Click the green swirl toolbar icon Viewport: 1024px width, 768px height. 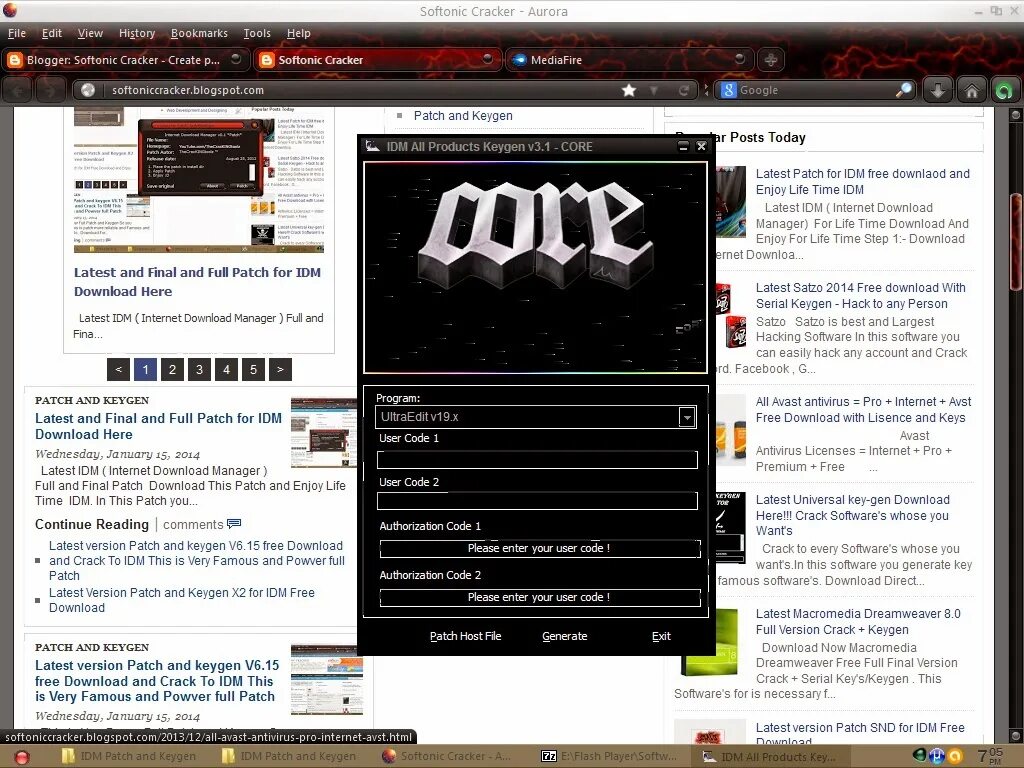(1004, 90)
